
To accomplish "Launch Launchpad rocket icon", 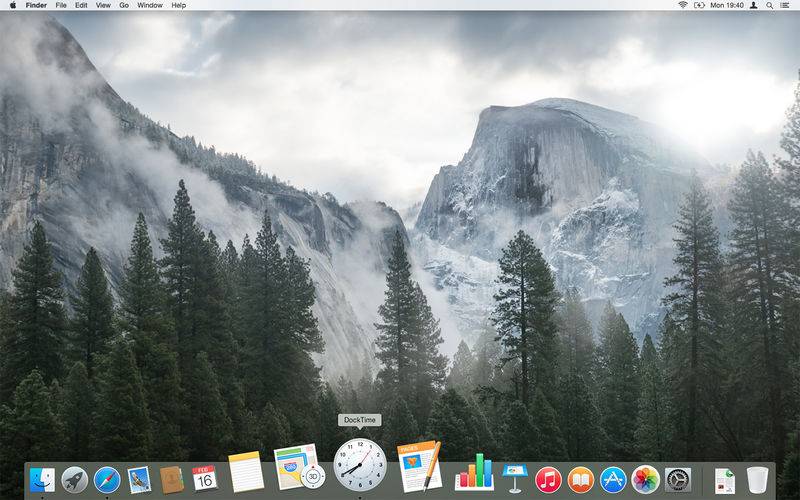I will (x=74, y=480).
